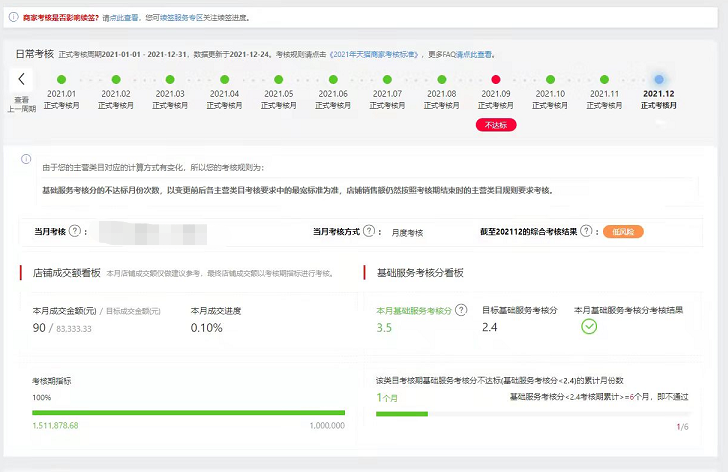The width and height of the screenshot is (728, 472).
Task: Click the orange 低风险 result badge
Action: tap(623, 231)
